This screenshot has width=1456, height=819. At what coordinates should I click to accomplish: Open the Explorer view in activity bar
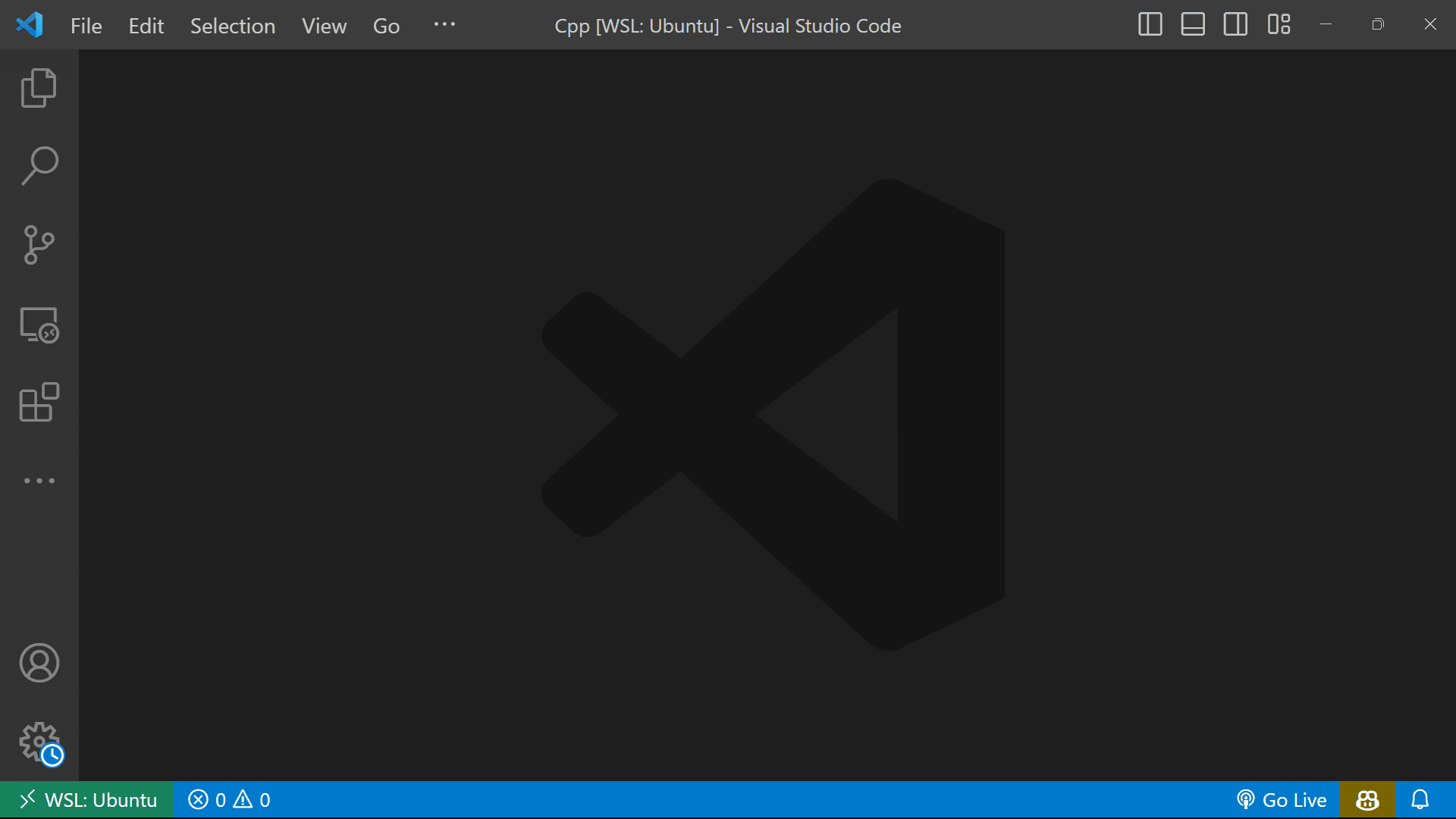[39, 88]
